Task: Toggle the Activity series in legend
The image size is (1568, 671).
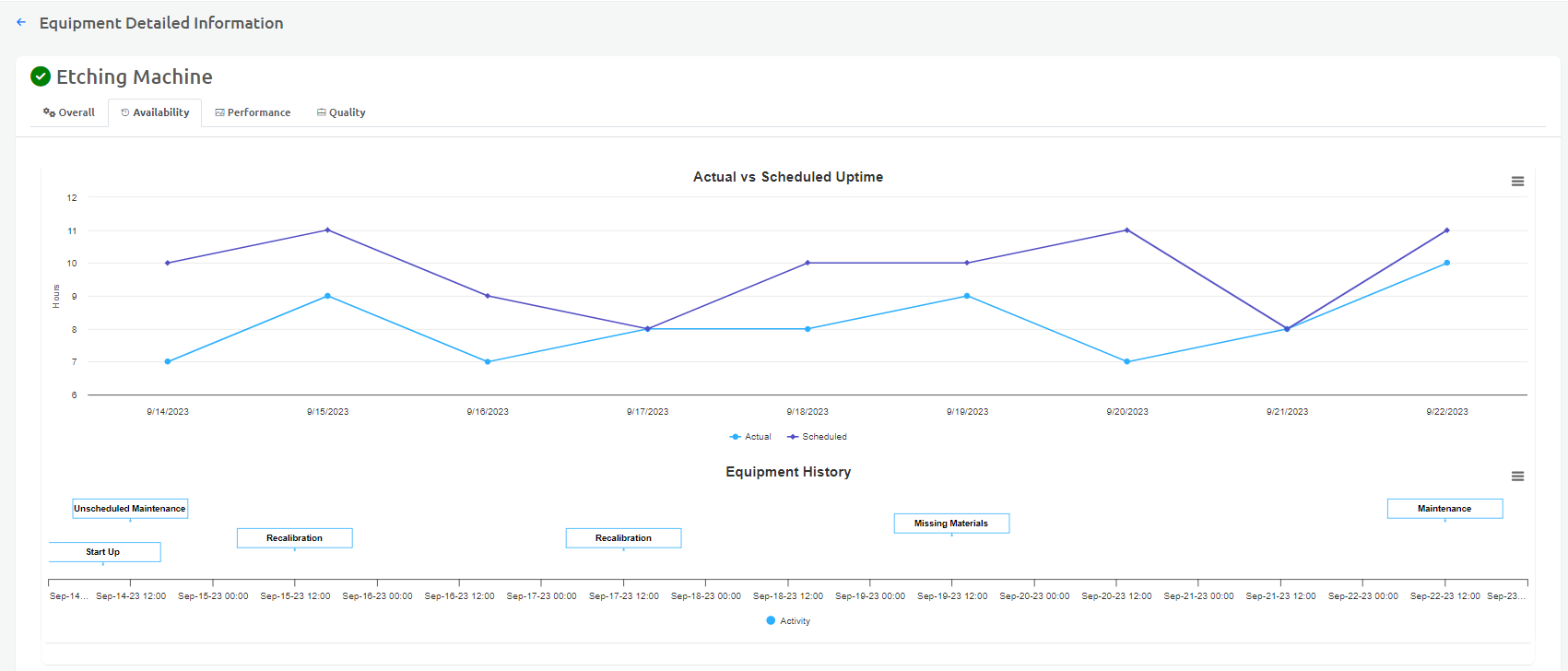Action: point(788,621)
